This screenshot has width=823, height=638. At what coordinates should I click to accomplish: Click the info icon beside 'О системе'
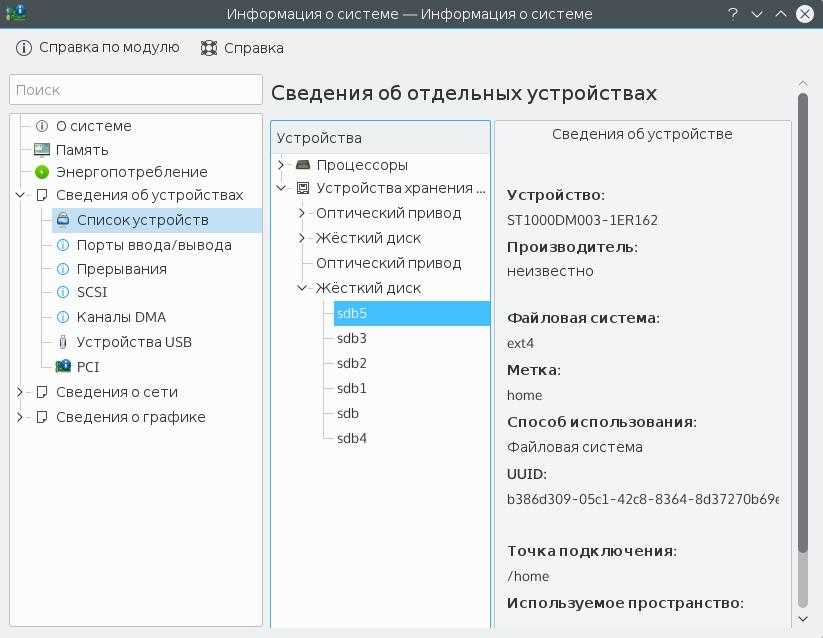point(41,126)
